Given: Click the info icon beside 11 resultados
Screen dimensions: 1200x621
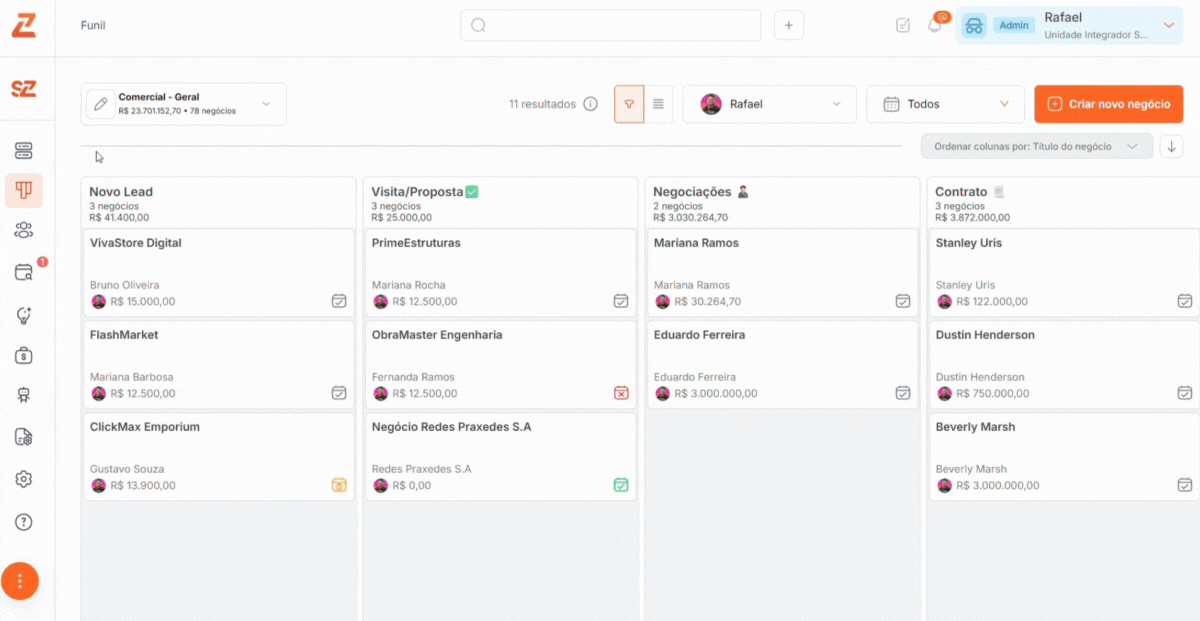Looking at the screenshot, I should [591, 104].
